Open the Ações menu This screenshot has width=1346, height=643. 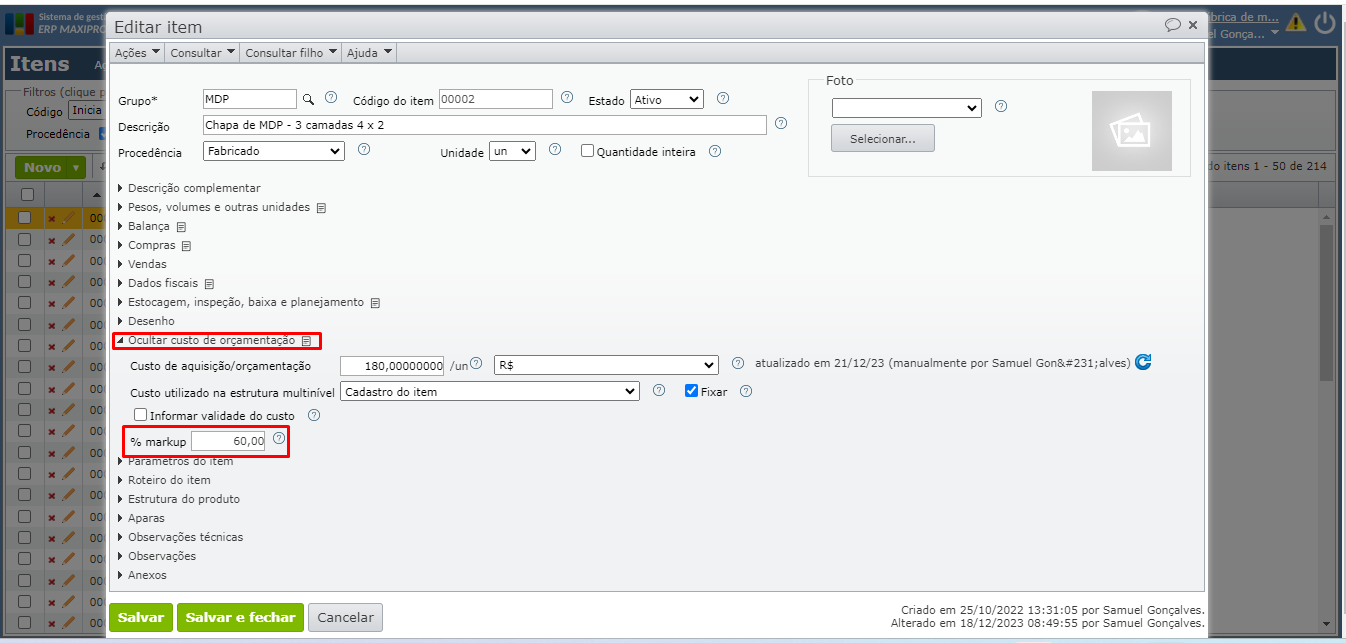[x=136, y=53]
